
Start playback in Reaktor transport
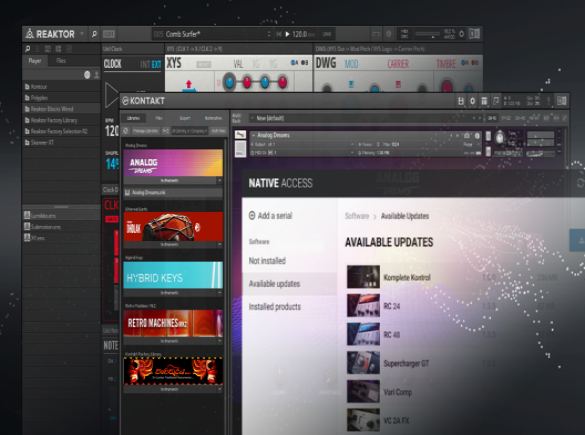point(287,34)
